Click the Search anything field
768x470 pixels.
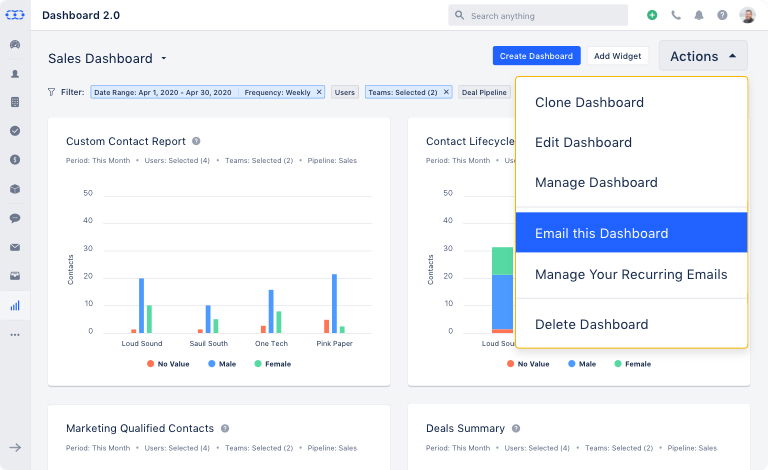[538, 15]
